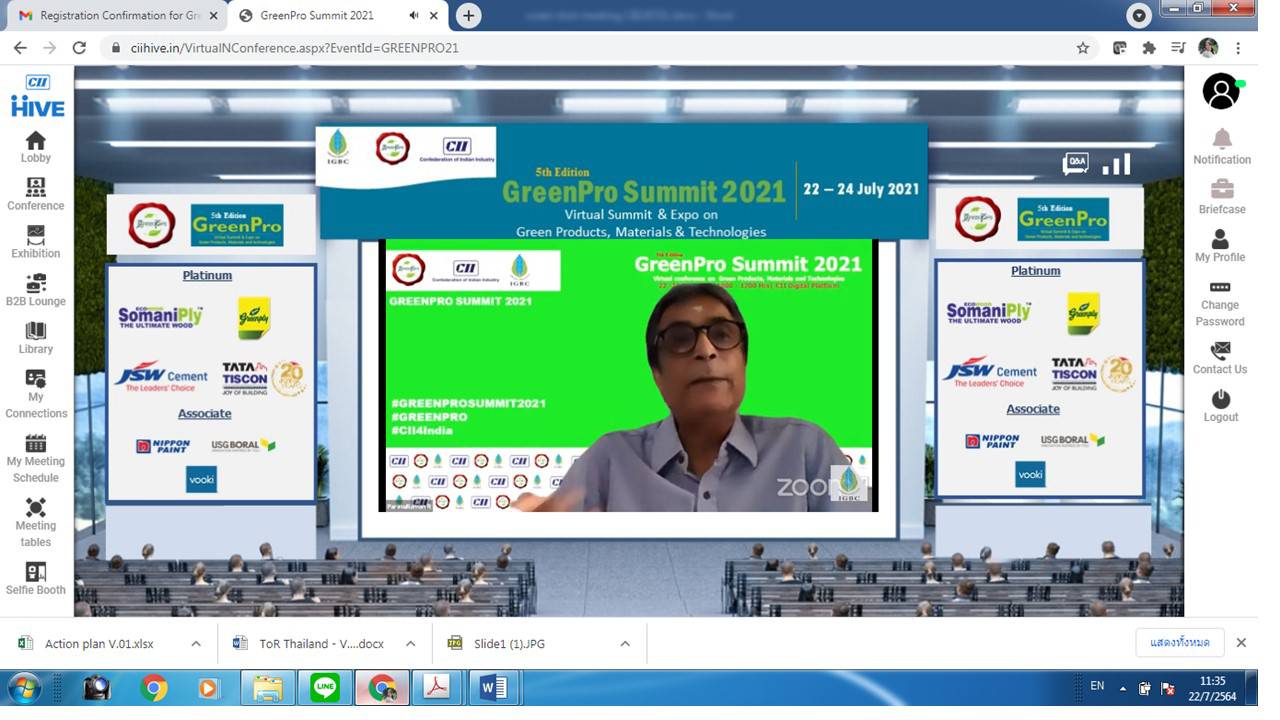Open the Chrome extensions puzzle icon
This screenshot has width=1280, height=720.
click(x=1149, y=47)
